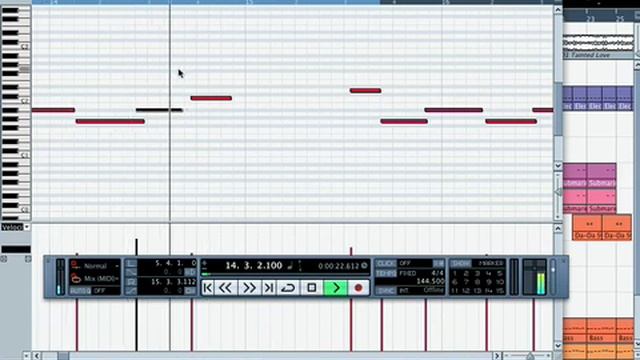Click the transport output level slider
Viewport: 640px width, 360px height.
coord(553,276)
